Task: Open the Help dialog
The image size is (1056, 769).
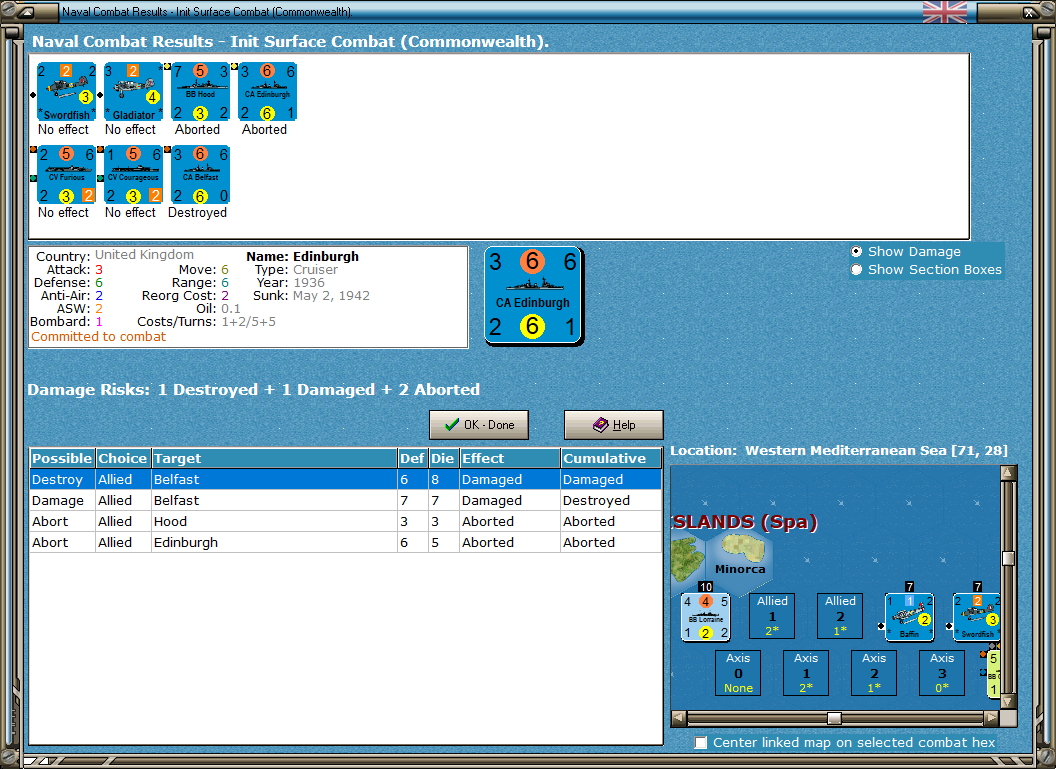Action: 613,424
